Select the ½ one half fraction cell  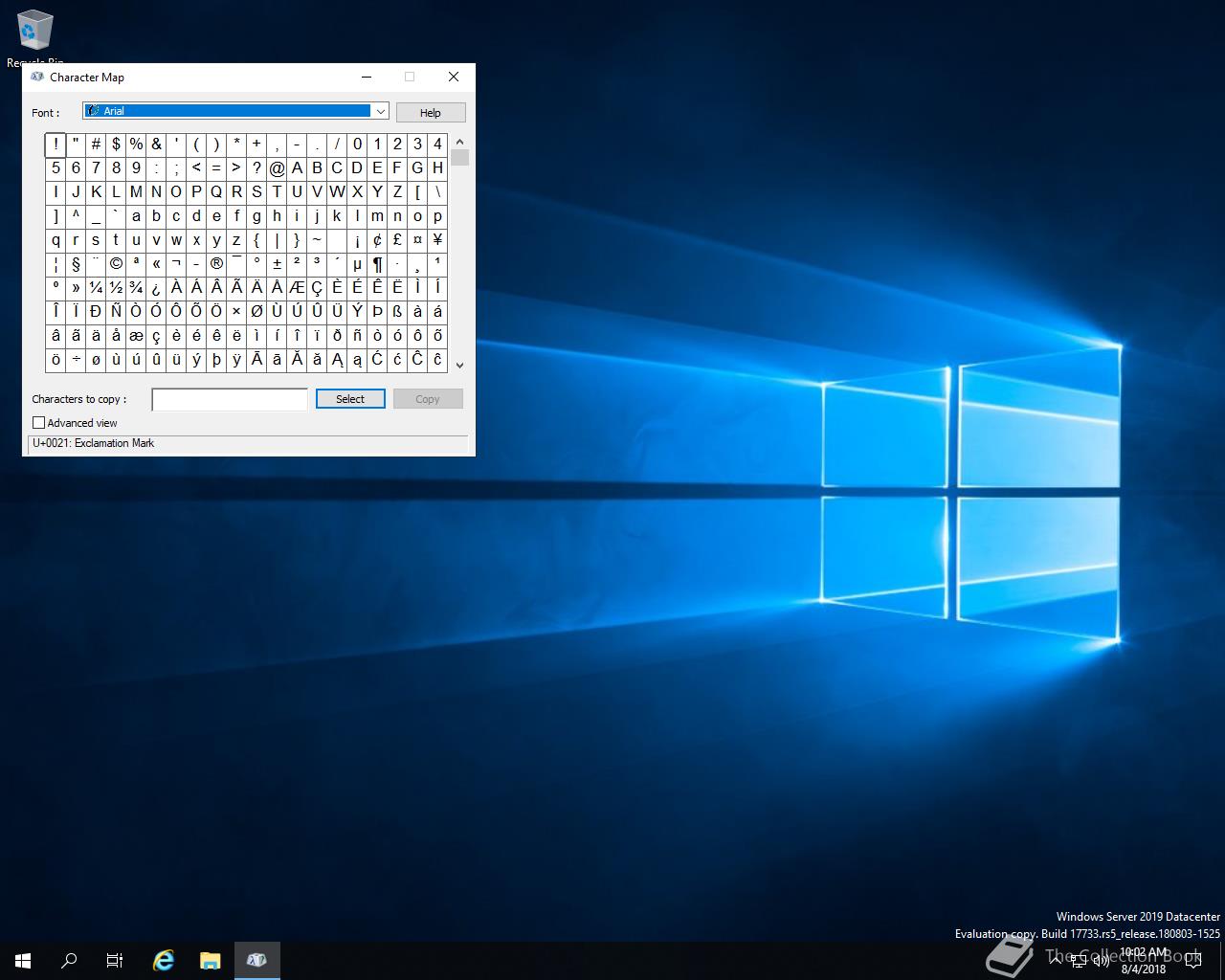coord(116,288)
